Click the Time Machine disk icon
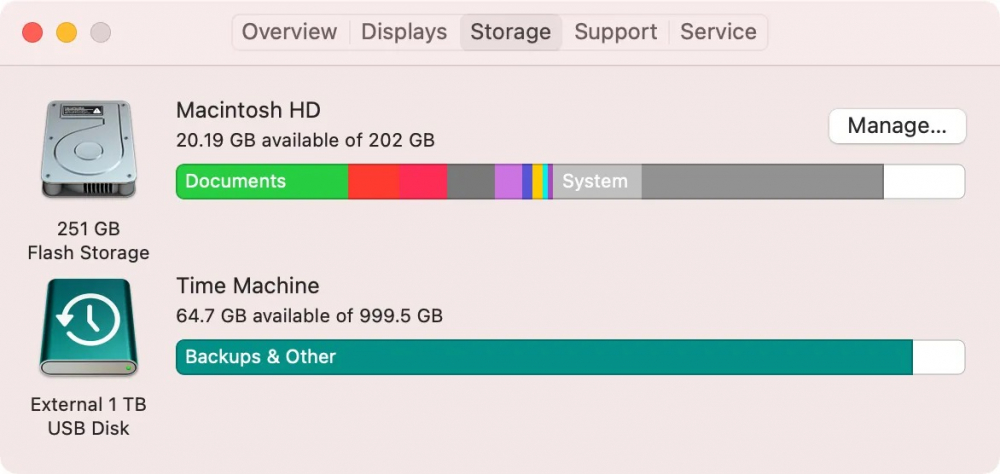The width and height of the screenshot is (1000, 474). 88,327
